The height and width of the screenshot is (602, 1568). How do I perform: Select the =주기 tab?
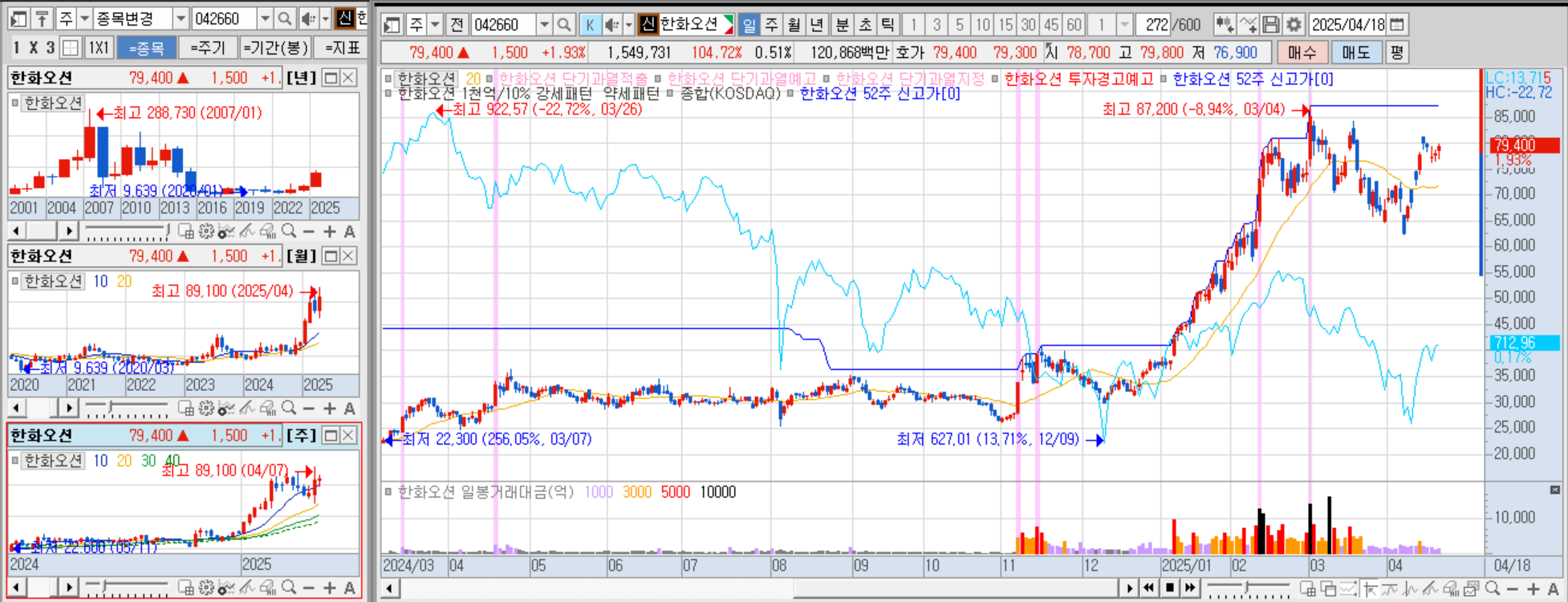click(x=208, y=48)
